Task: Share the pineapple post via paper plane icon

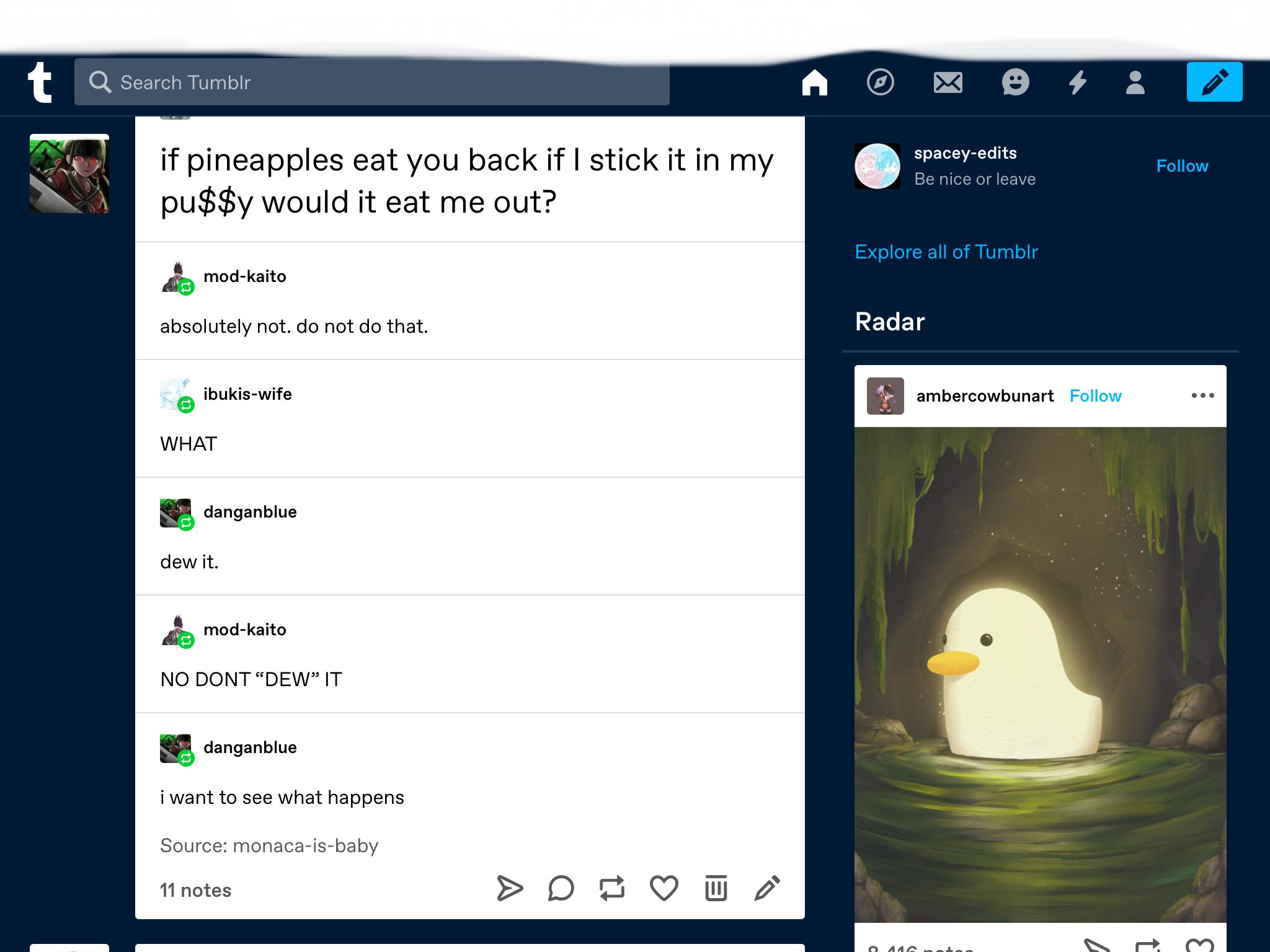Action: [x=510, y=888]
